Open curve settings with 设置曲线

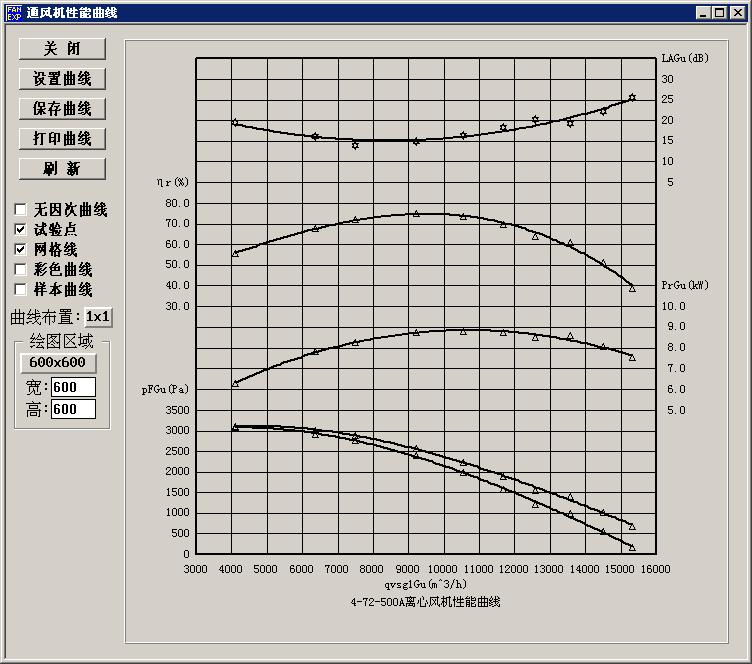pos(62,79)
